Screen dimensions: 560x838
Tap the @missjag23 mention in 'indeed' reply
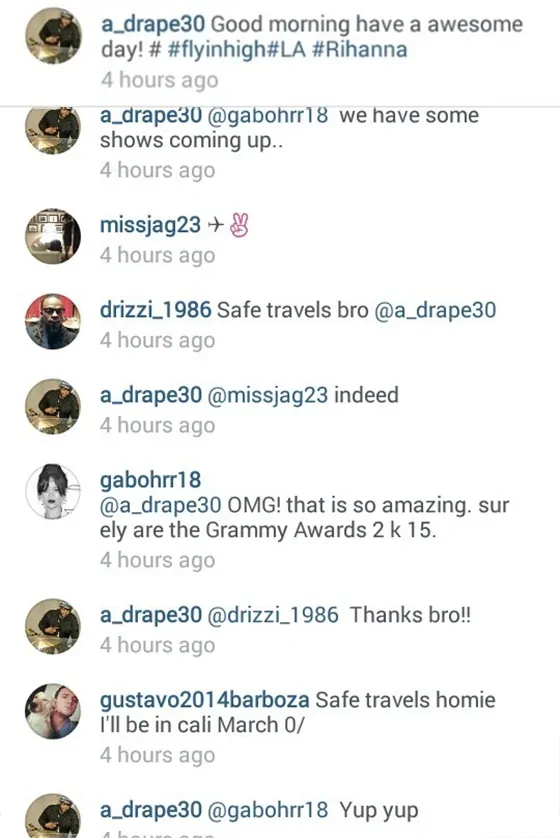coord(267,395)
